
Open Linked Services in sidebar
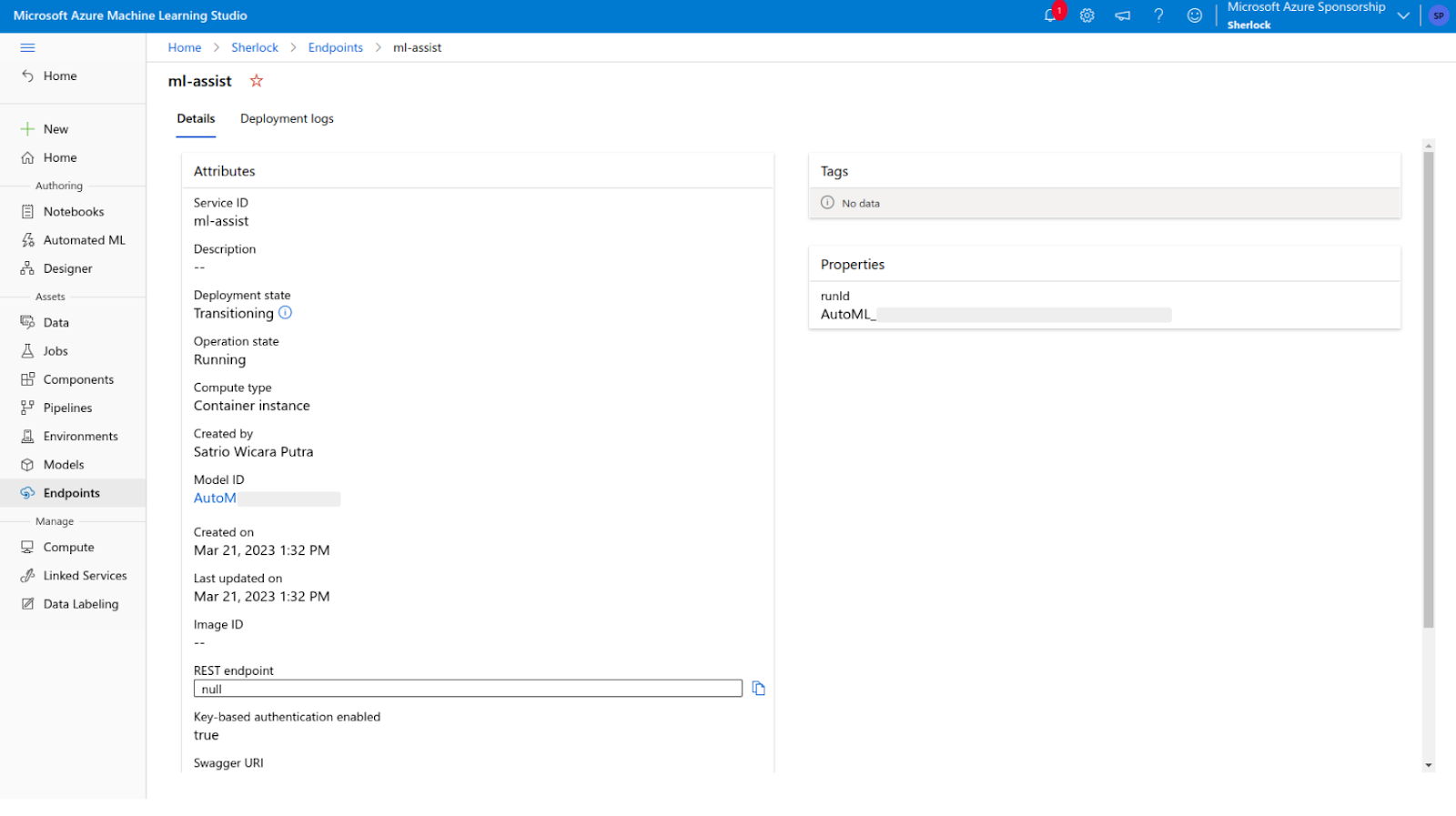click(x=74, y=576)
